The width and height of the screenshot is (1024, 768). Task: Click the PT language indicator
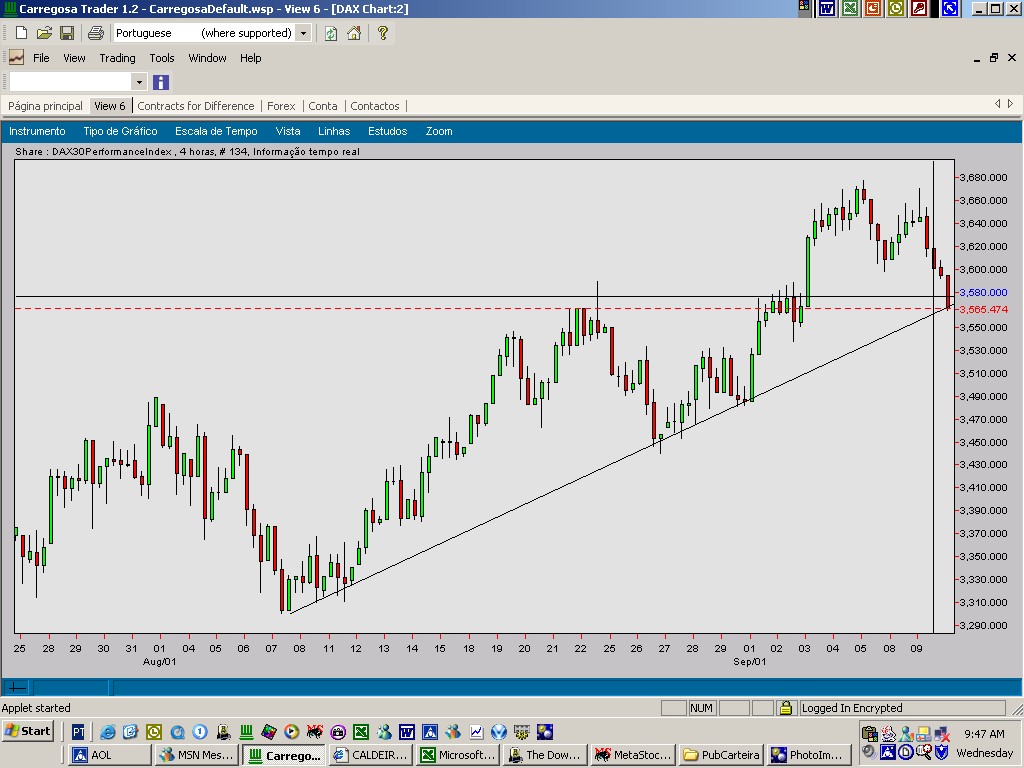[x=78, y=732]
